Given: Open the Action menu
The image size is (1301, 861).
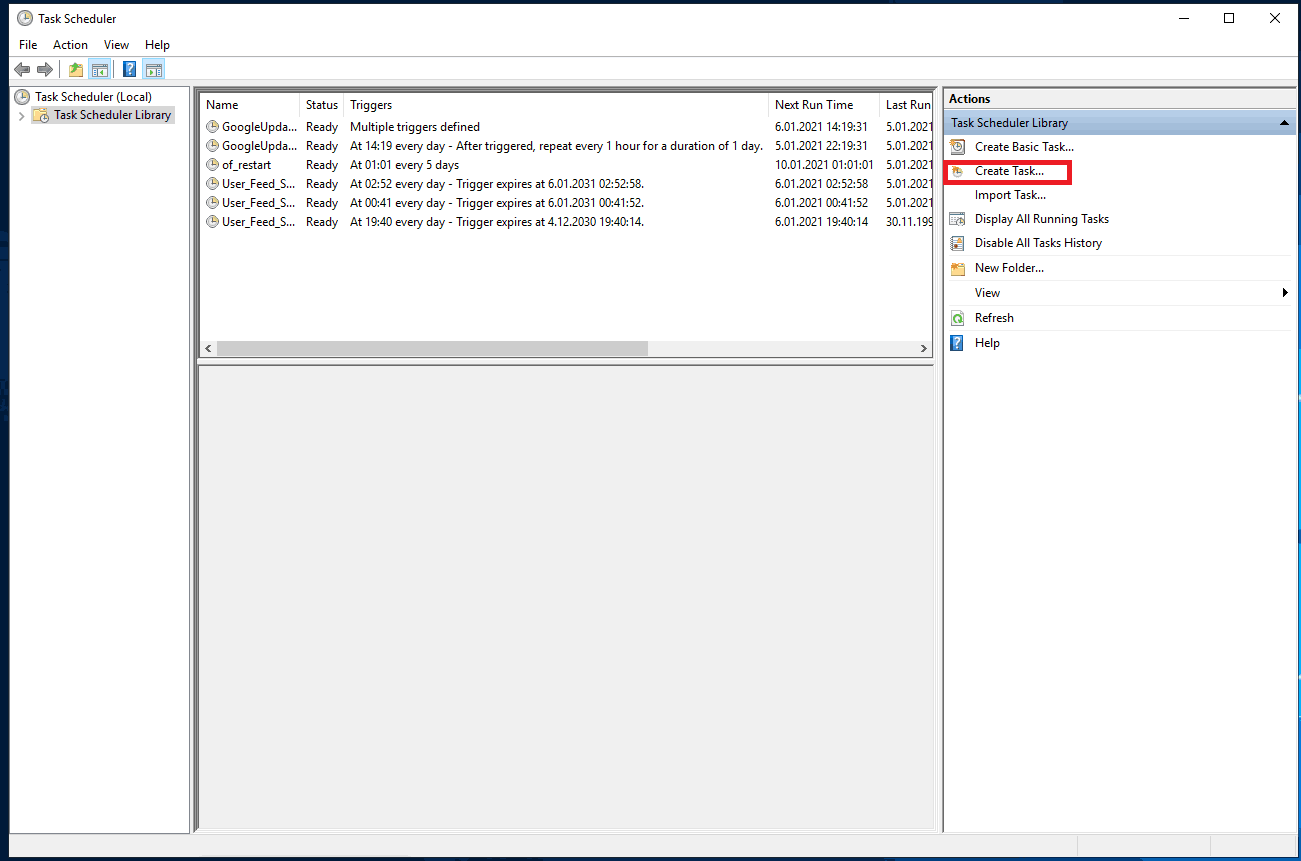Looking at the screenshot, I should (x=70, y=45).
